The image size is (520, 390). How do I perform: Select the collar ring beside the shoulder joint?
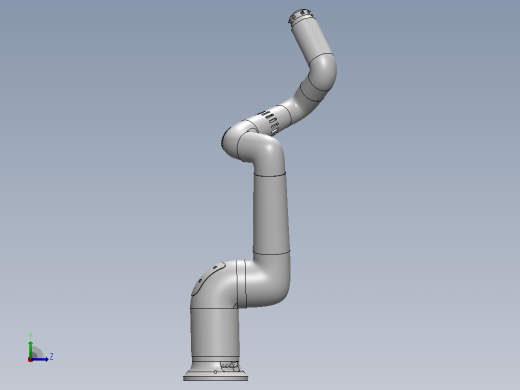pyautogui.click(x=241, y=283)
